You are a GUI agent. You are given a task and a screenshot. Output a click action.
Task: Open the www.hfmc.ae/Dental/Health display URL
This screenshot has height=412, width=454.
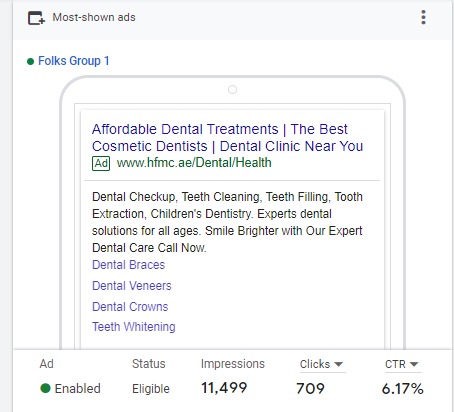[194, 163]
